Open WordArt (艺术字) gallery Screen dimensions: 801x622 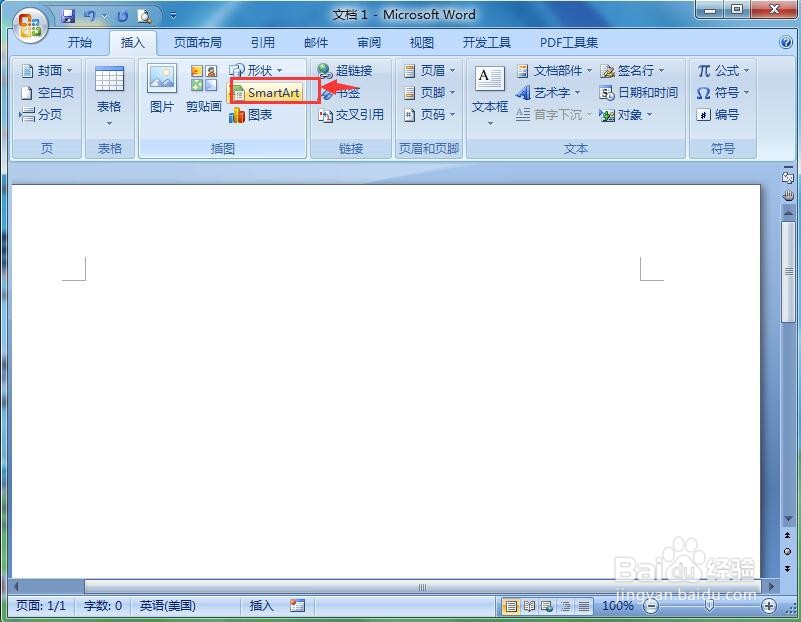click(x=548, y=92)
